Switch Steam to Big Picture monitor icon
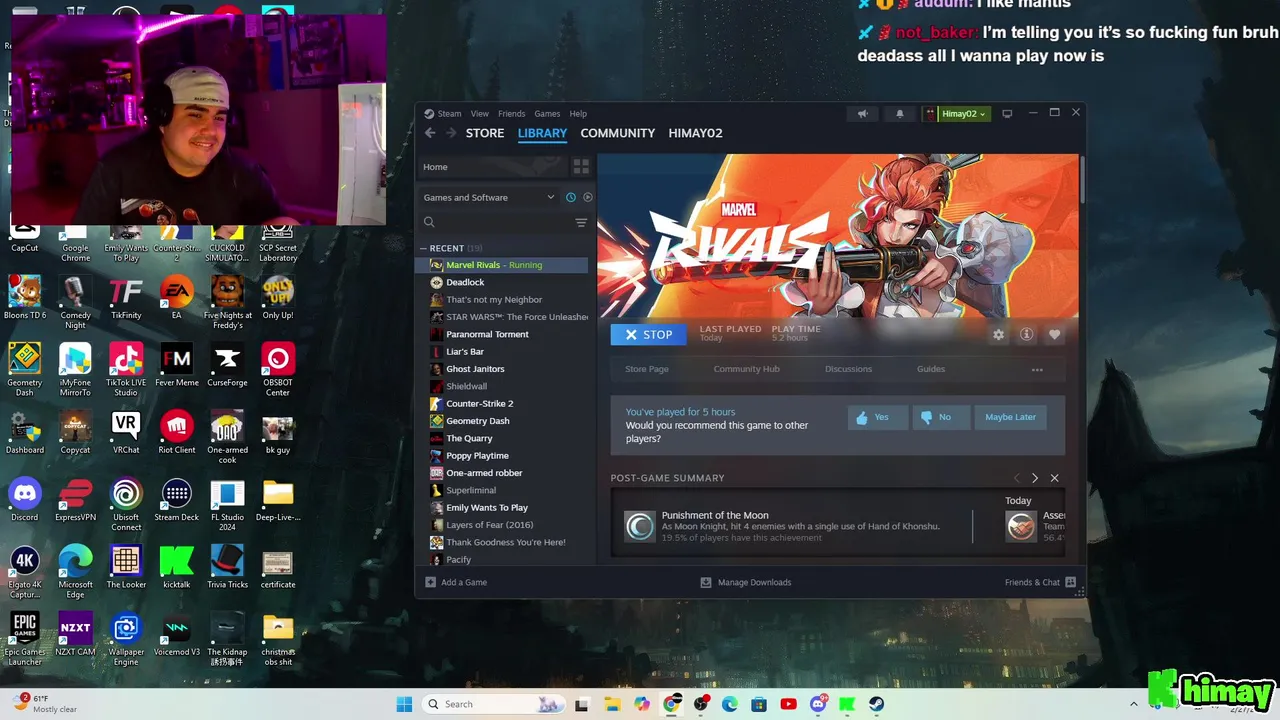 [x=1007, y=114]
